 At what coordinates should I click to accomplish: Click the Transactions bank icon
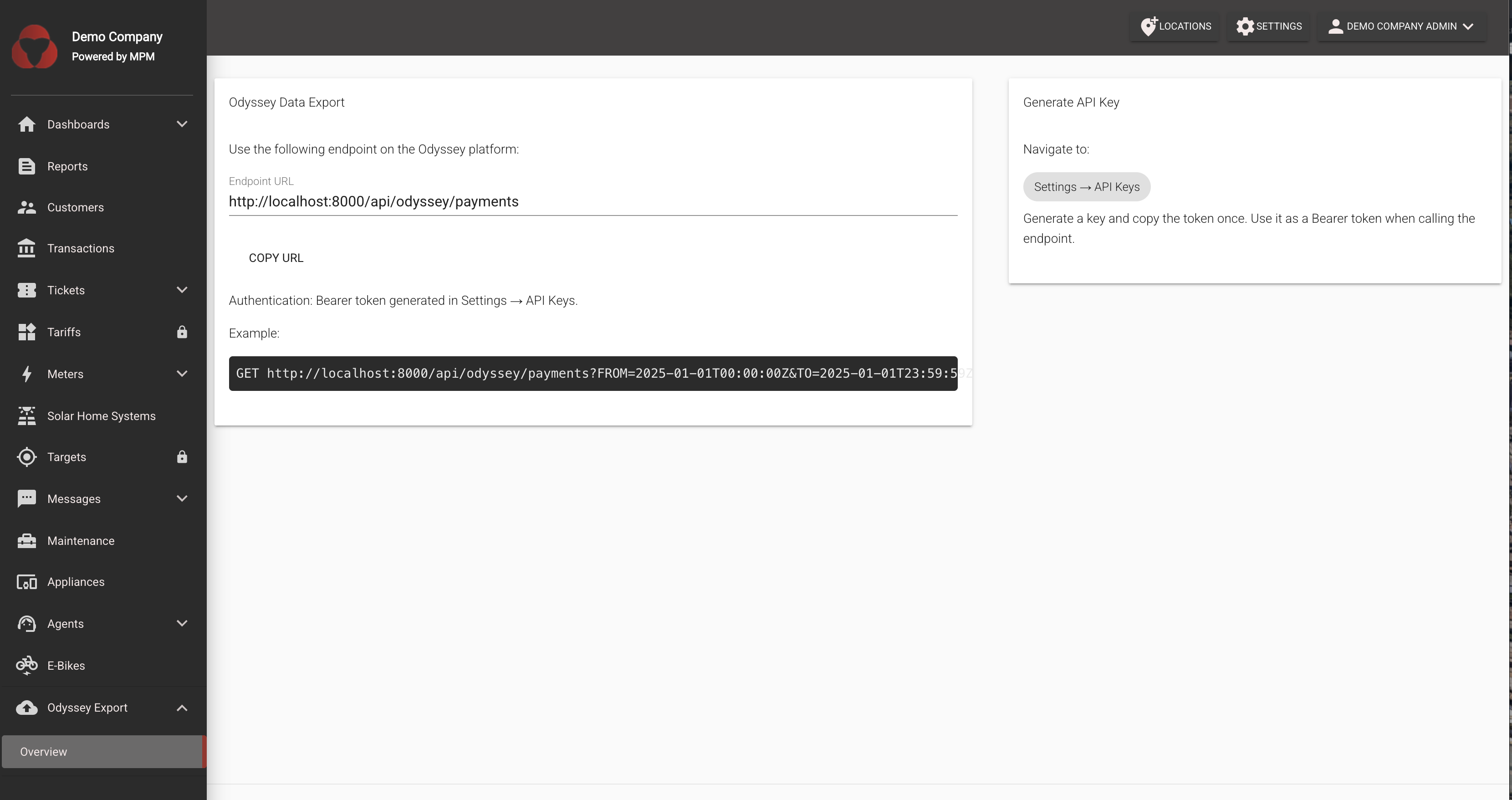tap(26, 248)
